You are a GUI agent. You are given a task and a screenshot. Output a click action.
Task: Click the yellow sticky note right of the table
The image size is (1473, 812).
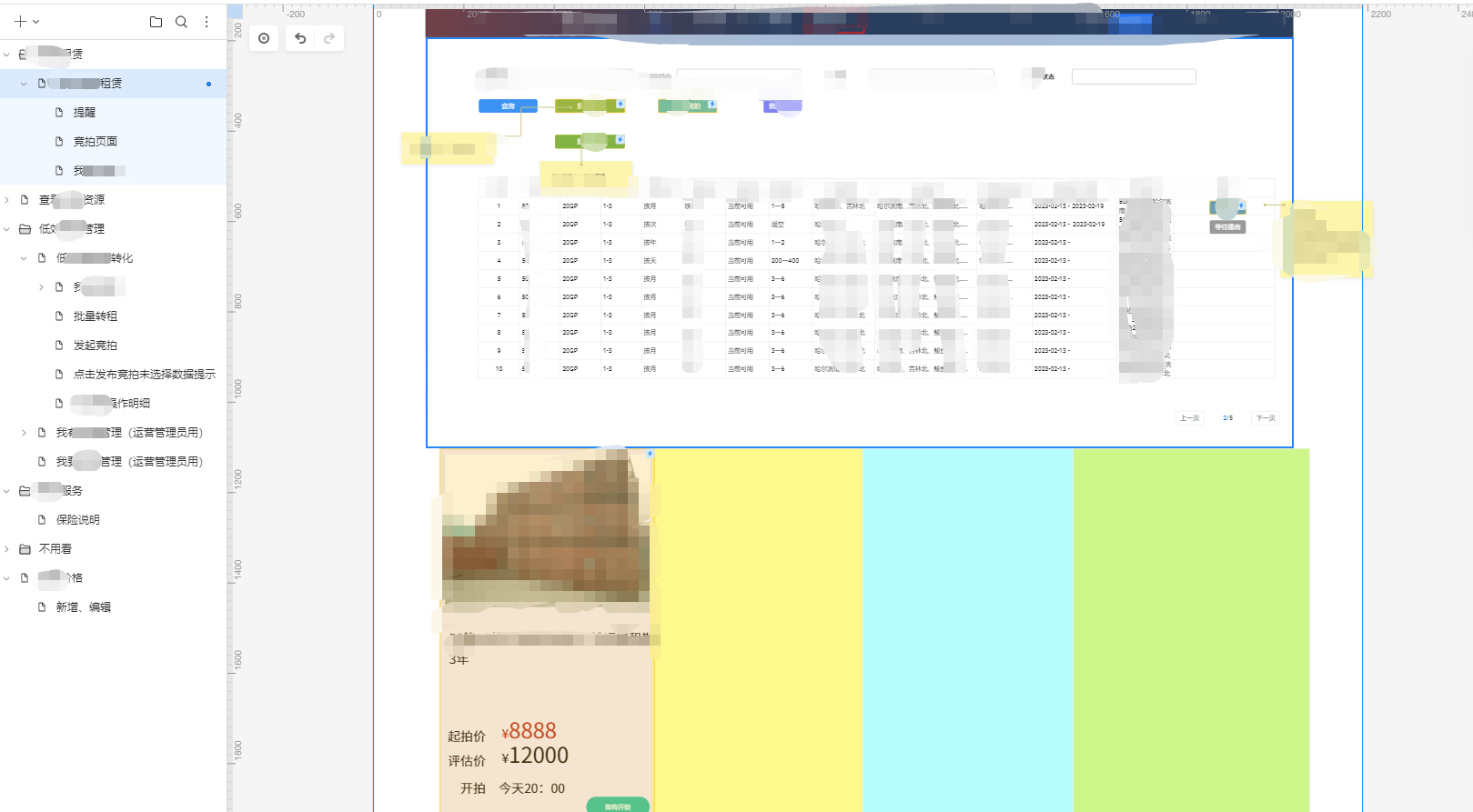point(1327,240)
